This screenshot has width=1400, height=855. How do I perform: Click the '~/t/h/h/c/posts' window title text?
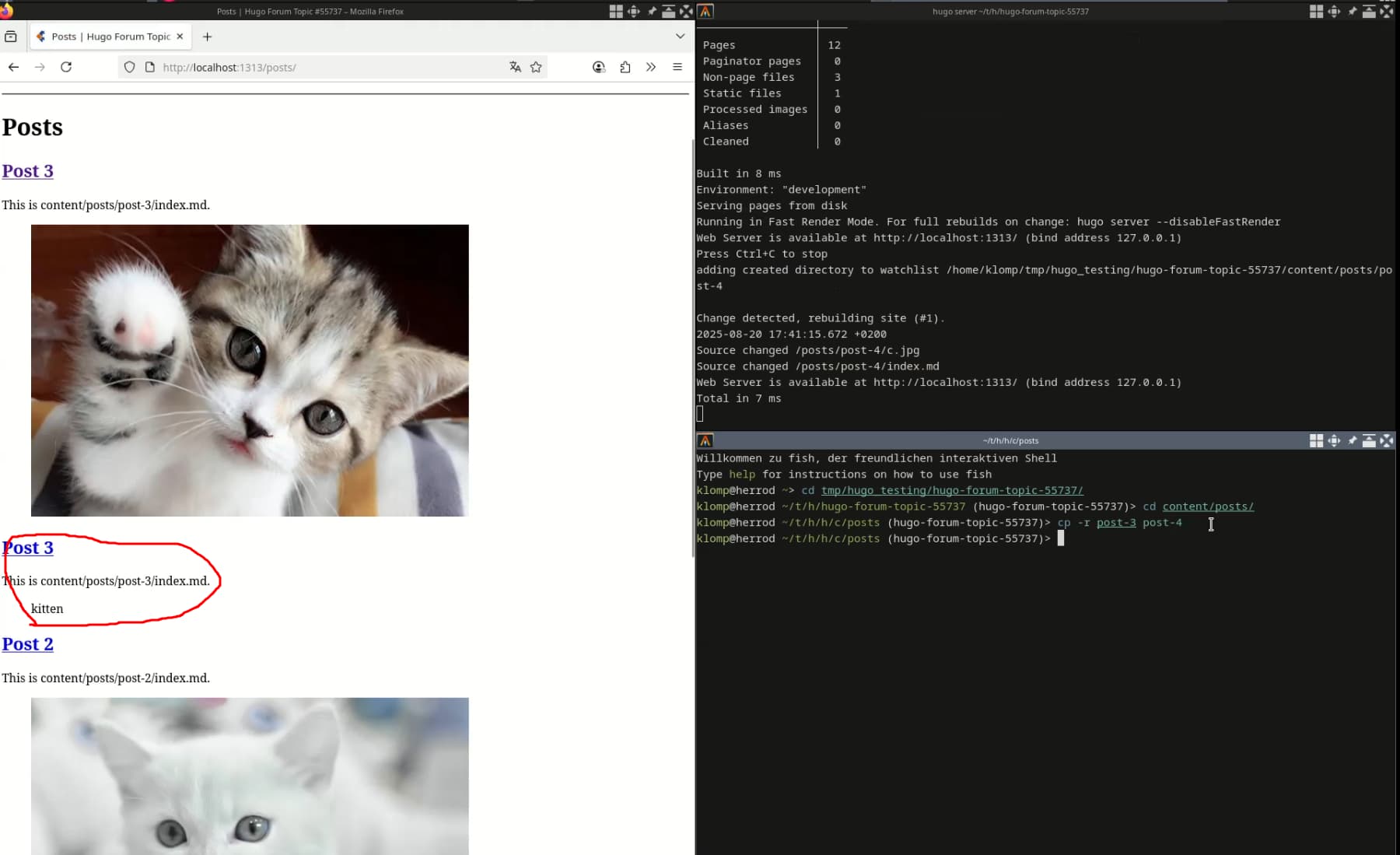coord(1010,441)
